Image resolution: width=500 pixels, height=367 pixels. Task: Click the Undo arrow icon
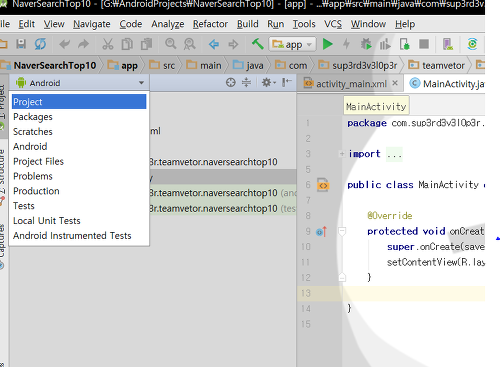pyautogui.click(x=65, y=44)
